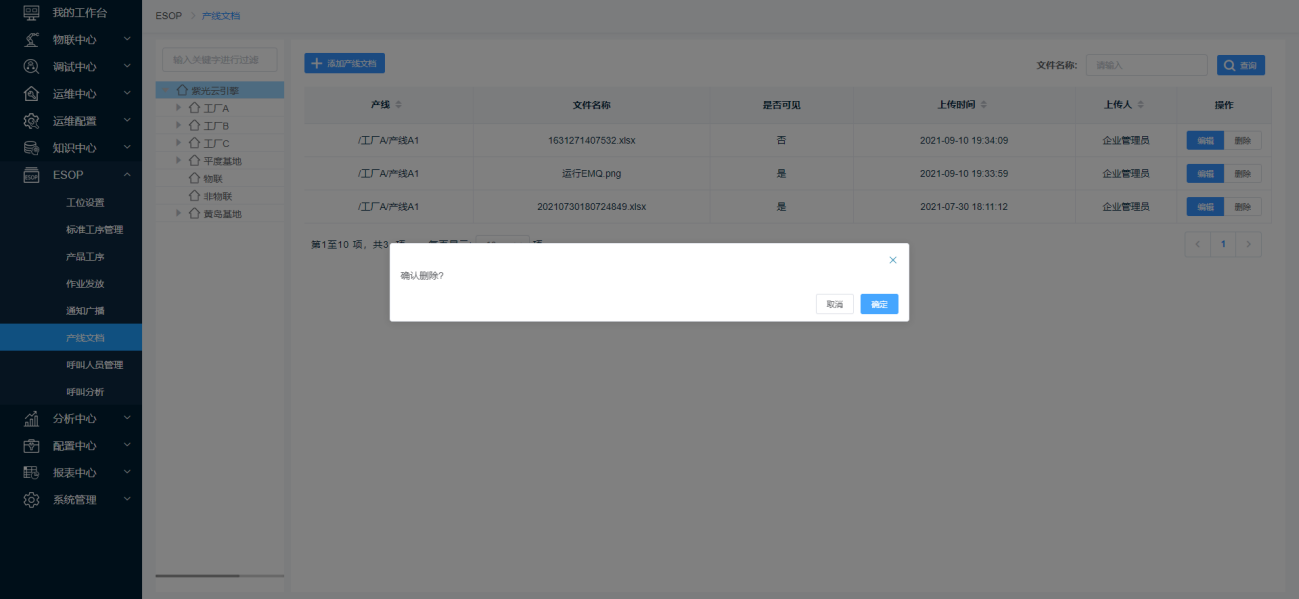This screenshot has width=1299, height=599.
Task: Click the 分析中心 chart icon
Action: (x=31, y=419)
